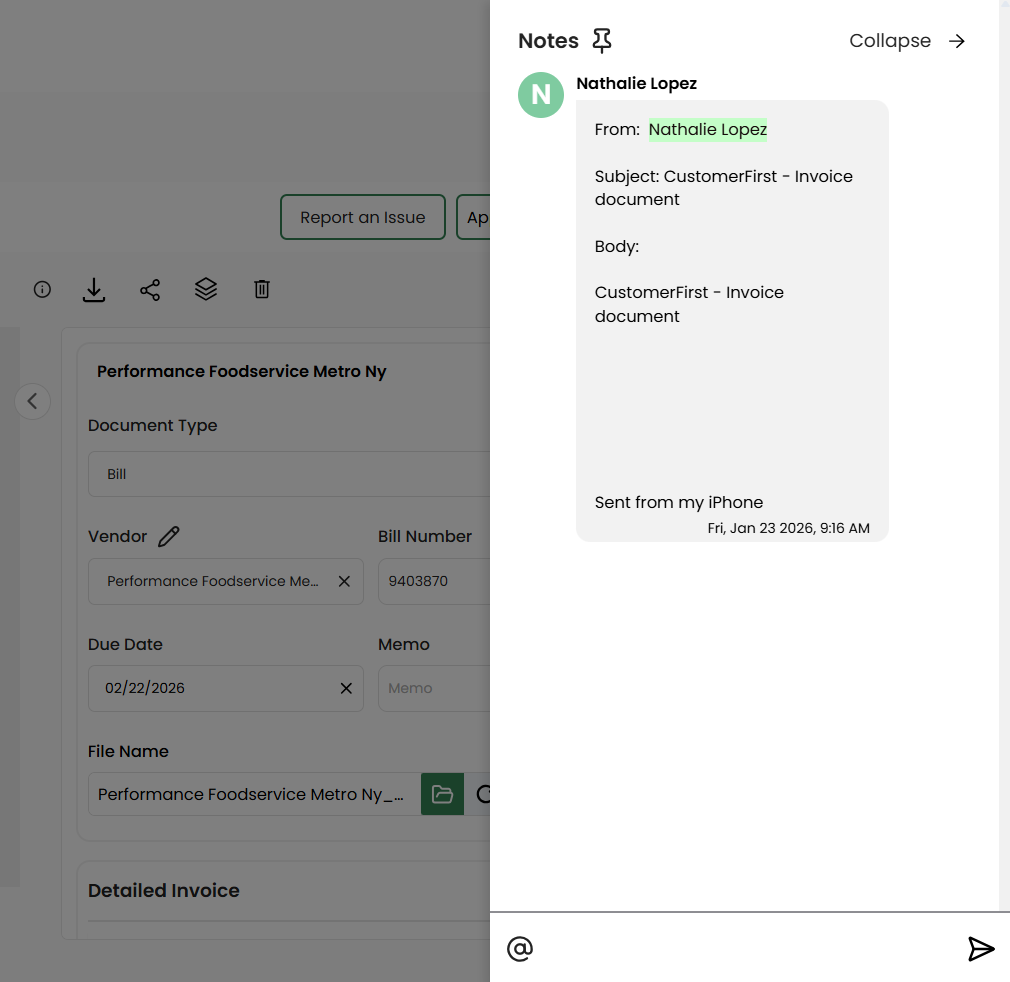Click the Report an Issue button
The width and height of the screenshot is (1010, 982).
(362, 217)
